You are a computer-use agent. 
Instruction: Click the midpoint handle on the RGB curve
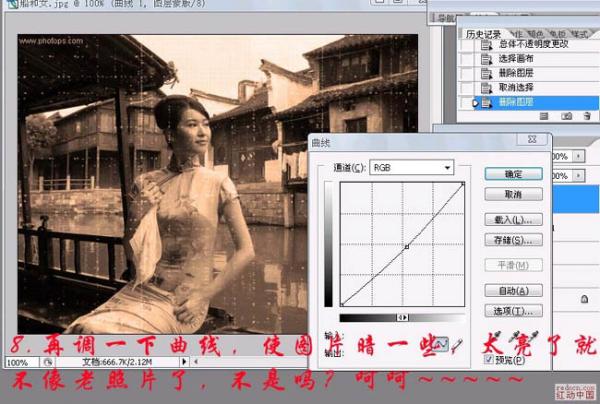click(406, 247)
